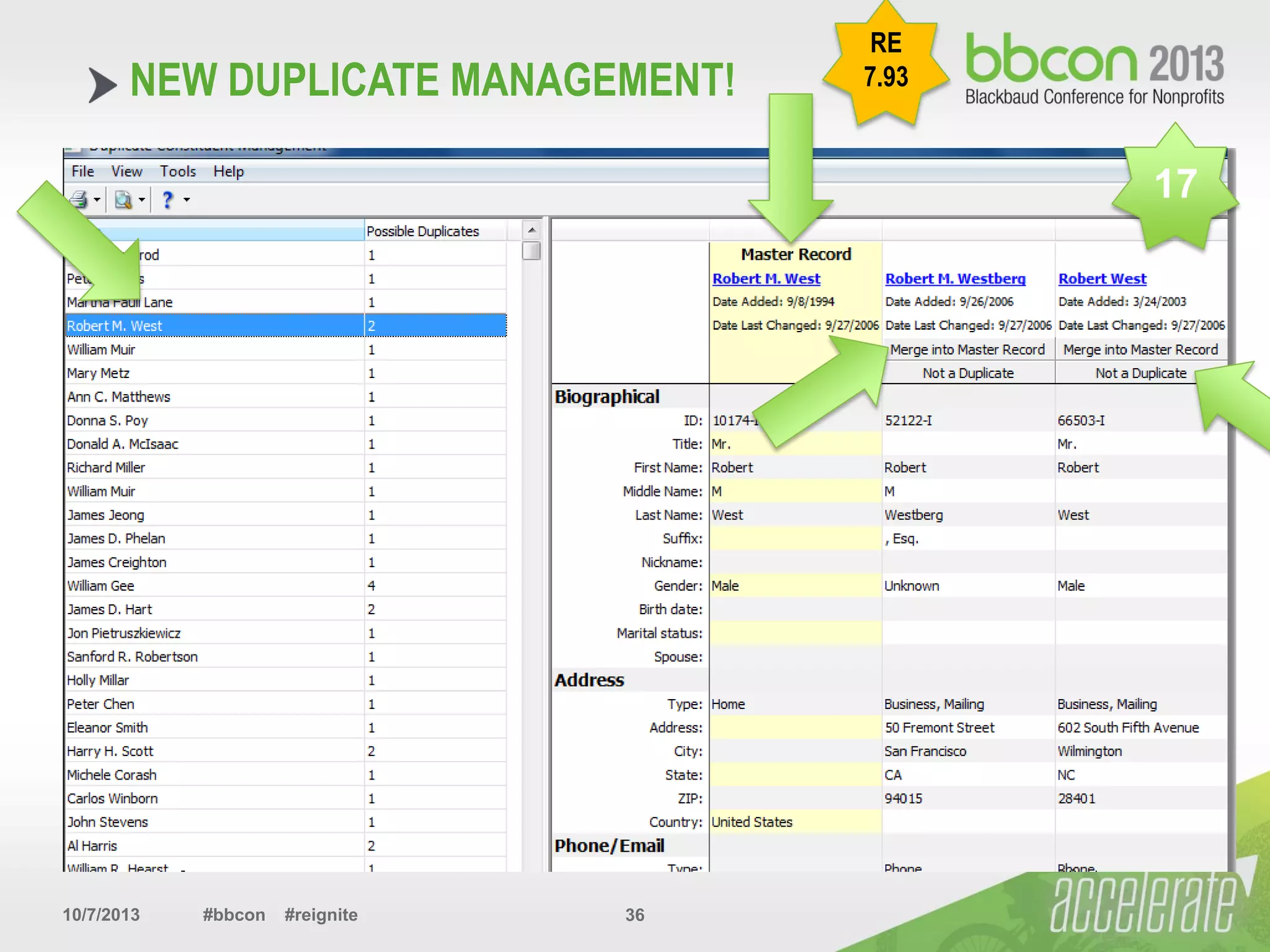
Task: Click the print preview toolbar icon
Action: click(123, 200)
